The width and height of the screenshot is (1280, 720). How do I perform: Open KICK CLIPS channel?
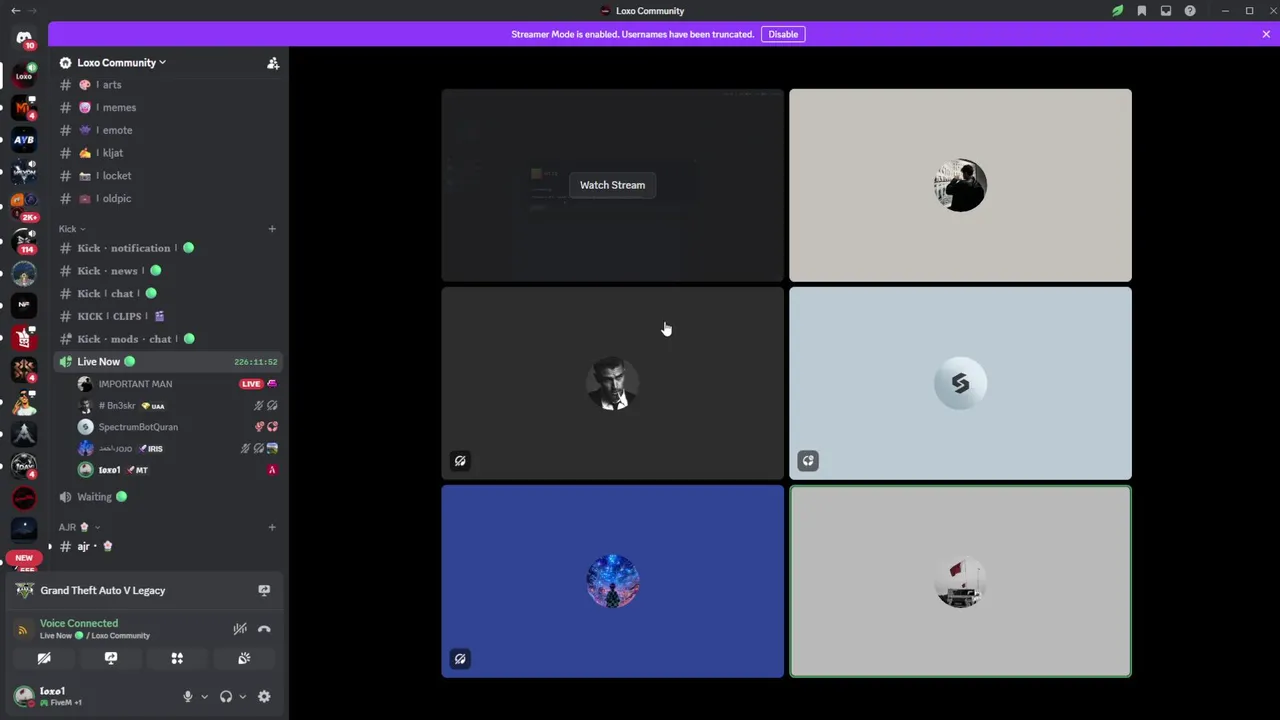[168, 316]
